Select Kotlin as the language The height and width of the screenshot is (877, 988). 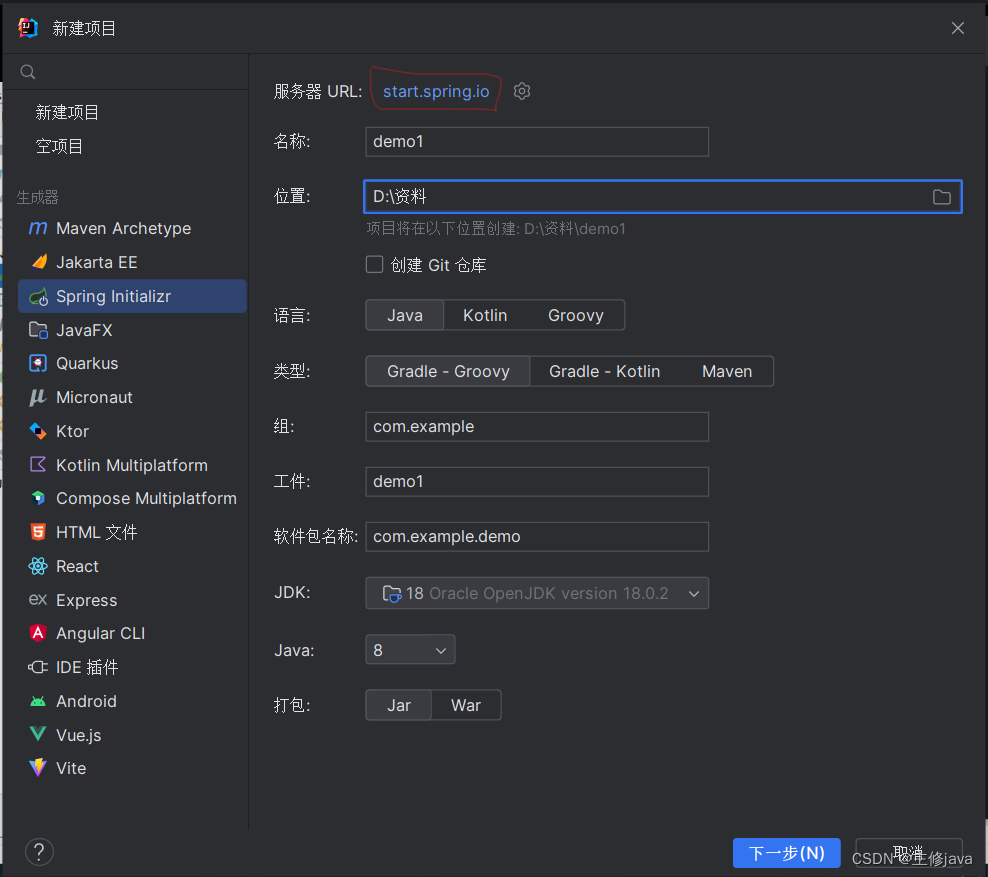point(485,315)
